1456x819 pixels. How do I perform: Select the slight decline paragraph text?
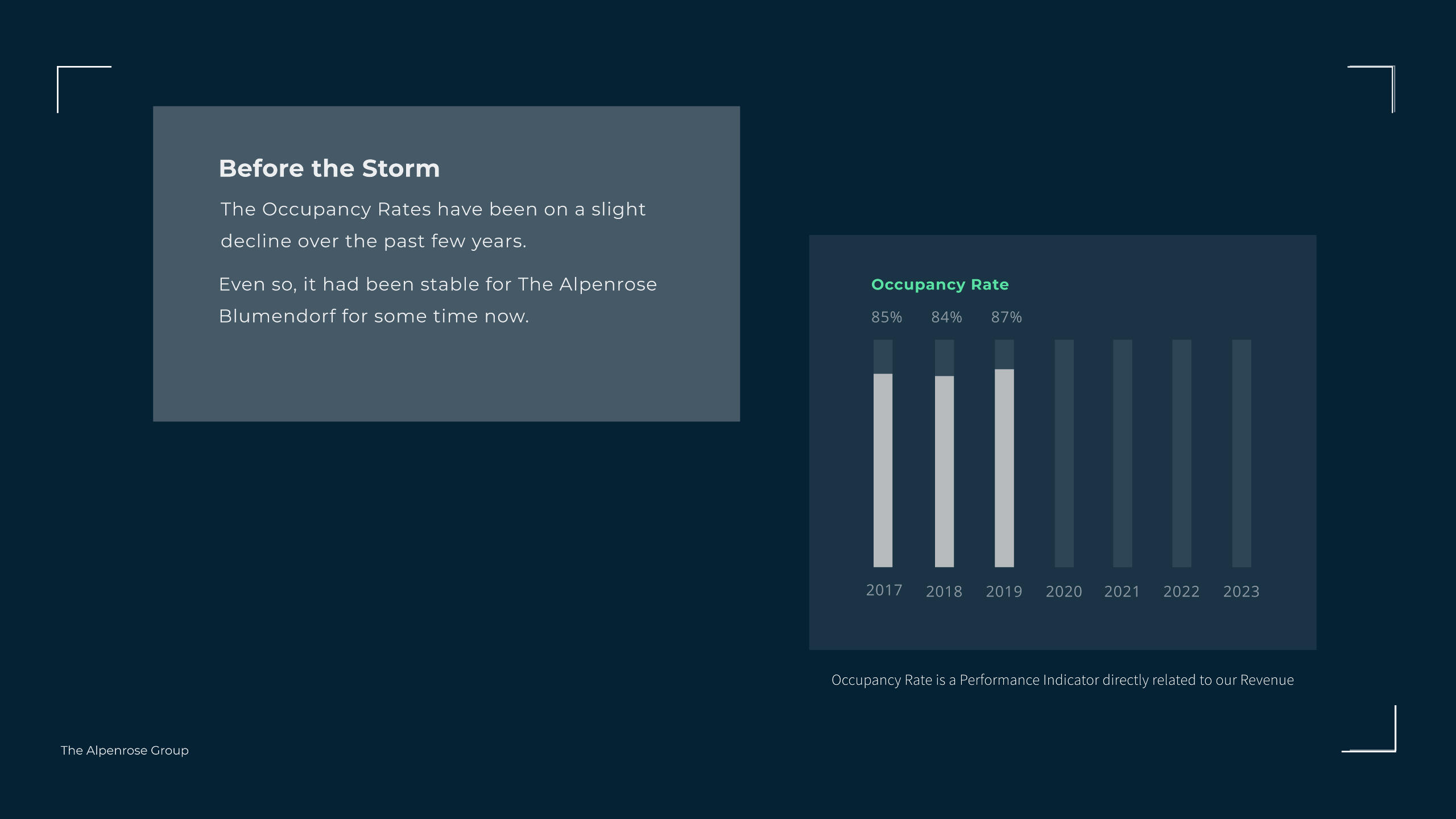click(x=433, y=225)
